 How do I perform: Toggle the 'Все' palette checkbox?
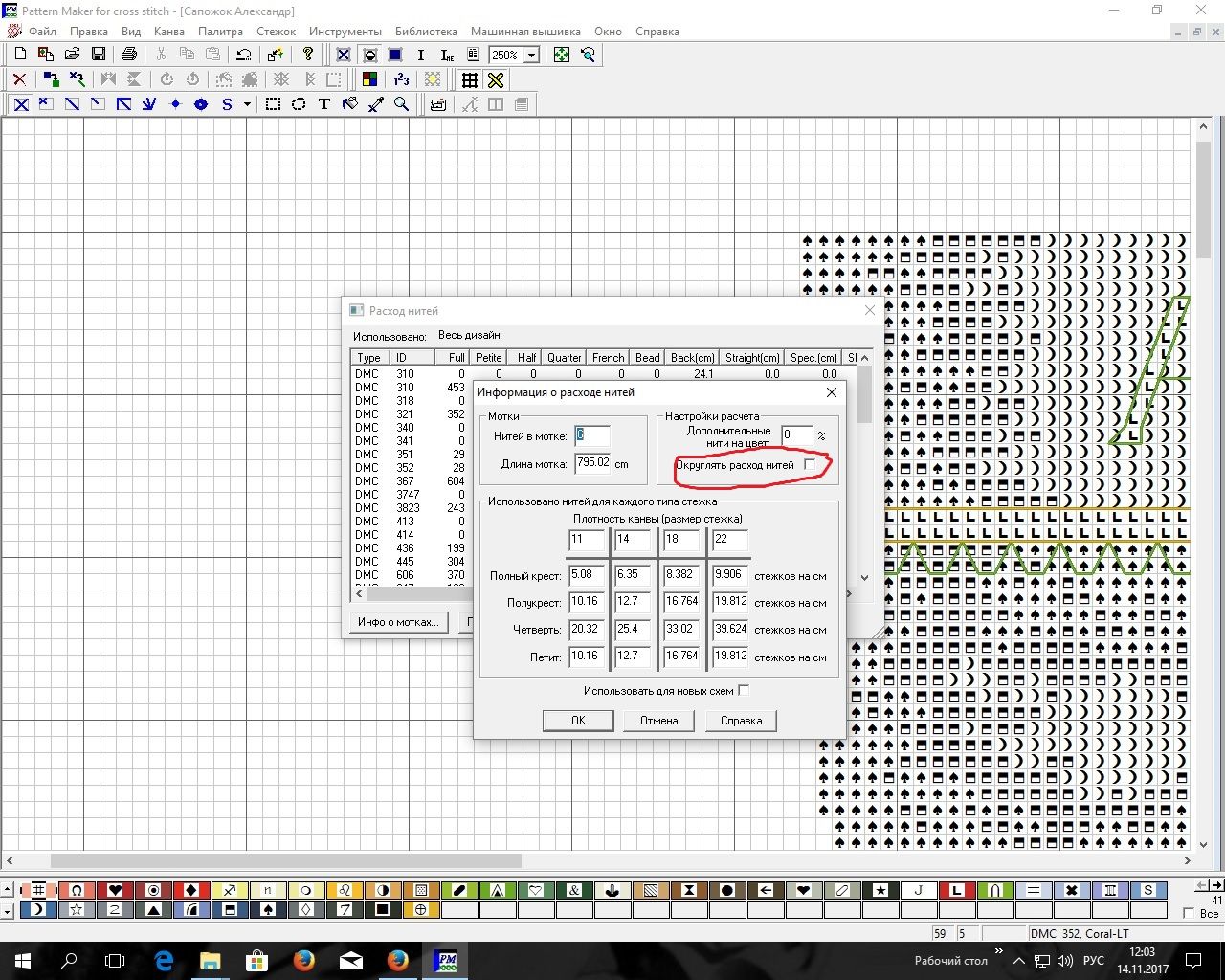click(x=1190, y=913)
